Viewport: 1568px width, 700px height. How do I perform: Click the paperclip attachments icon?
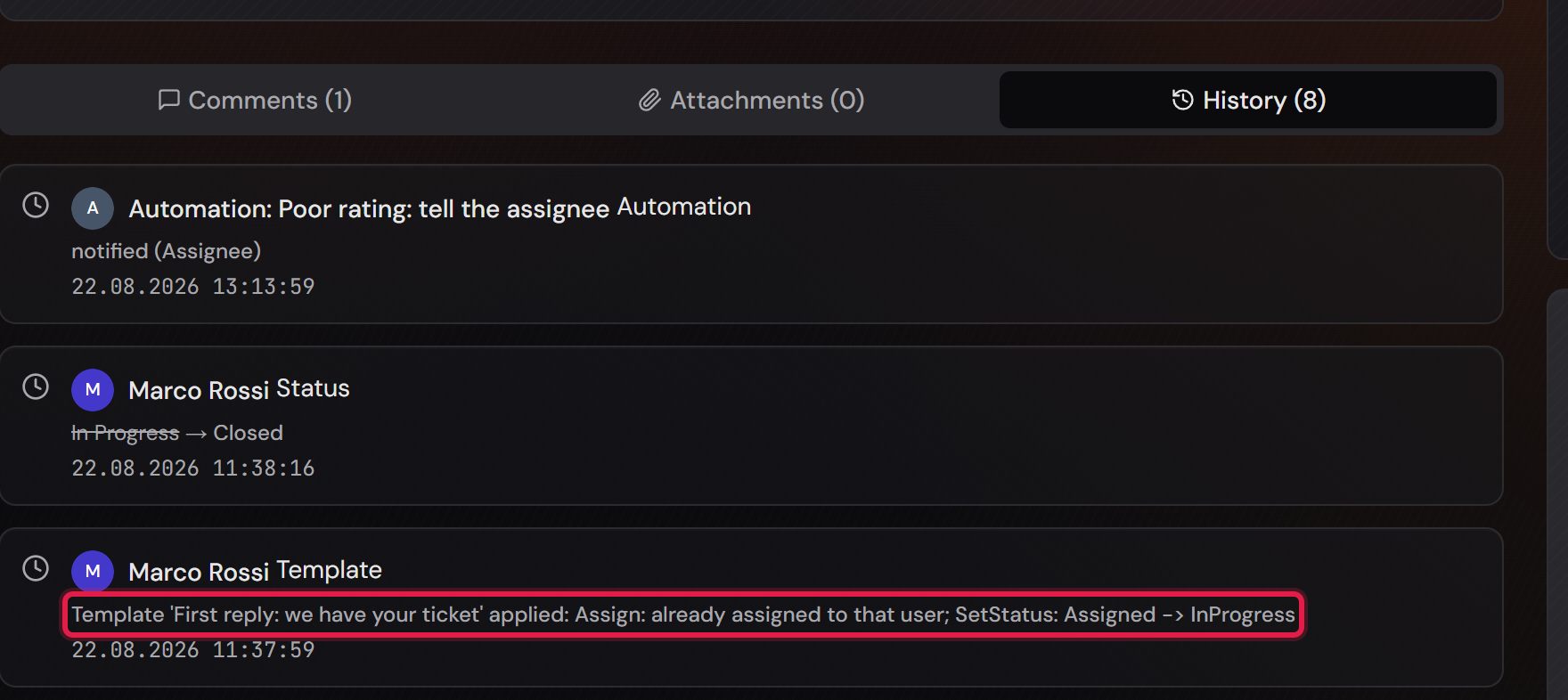click(650, 100)
